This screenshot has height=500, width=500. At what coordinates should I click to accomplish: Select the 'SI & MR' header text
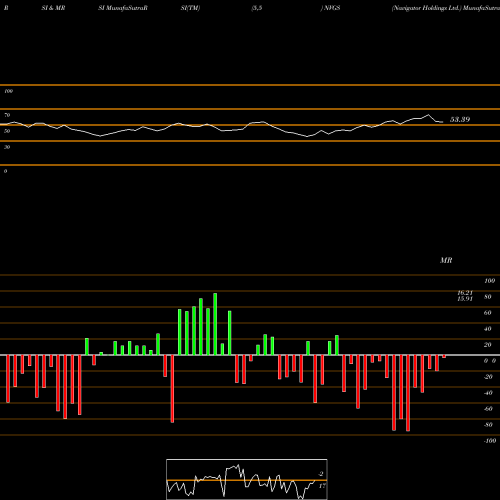53,8
